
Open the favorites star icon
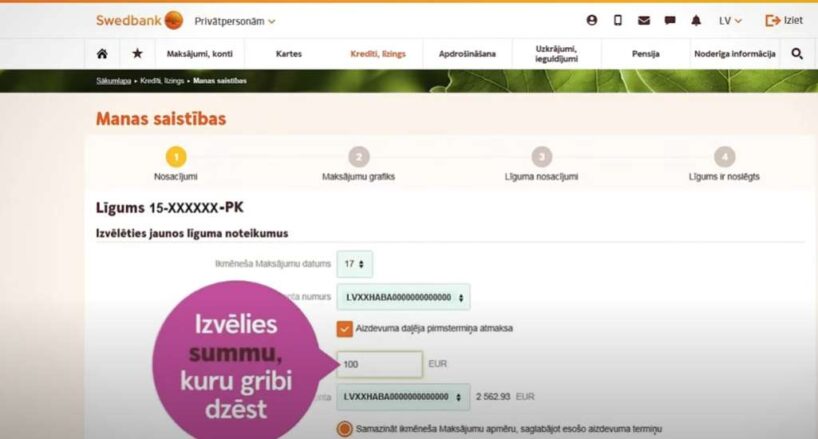137,53
